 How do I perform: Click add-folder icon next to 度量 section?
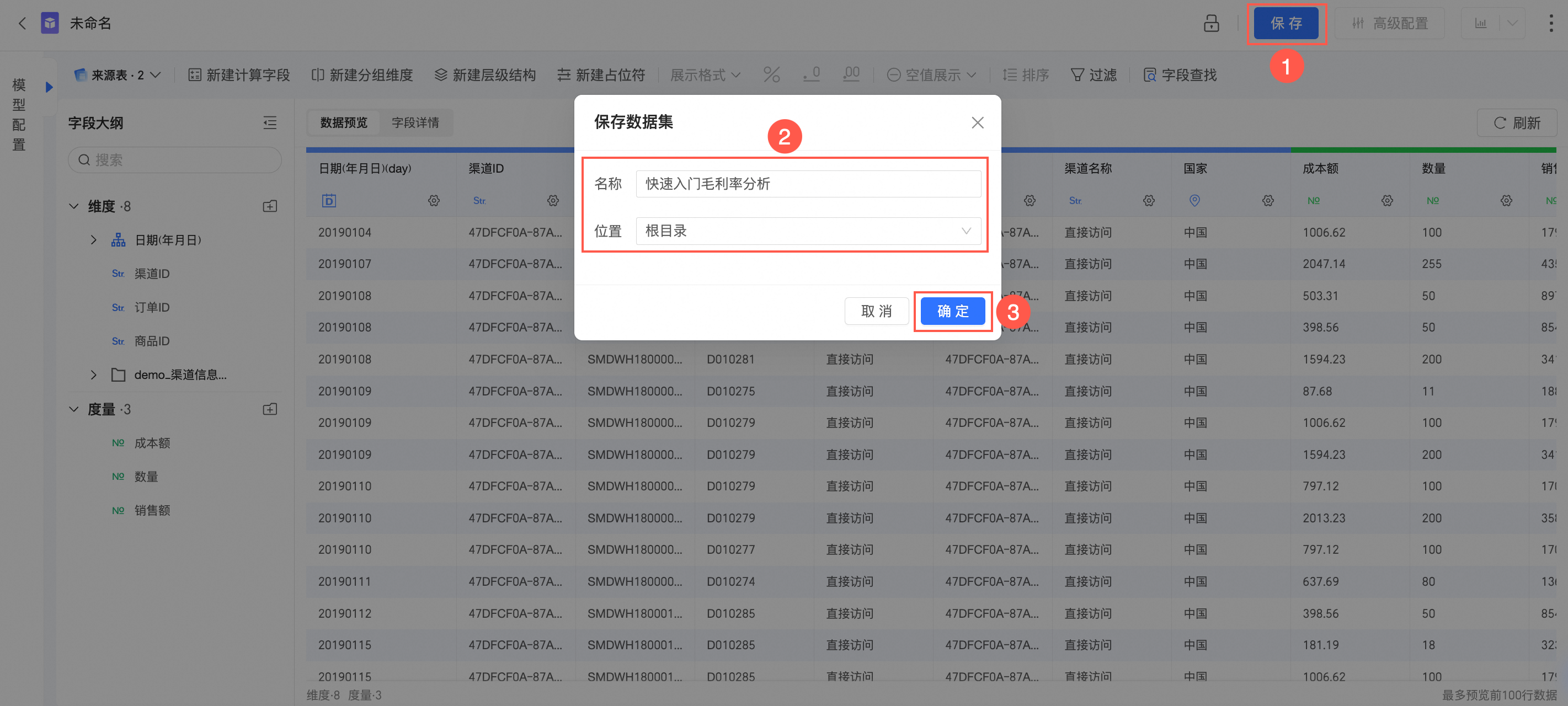pos(270,409)
